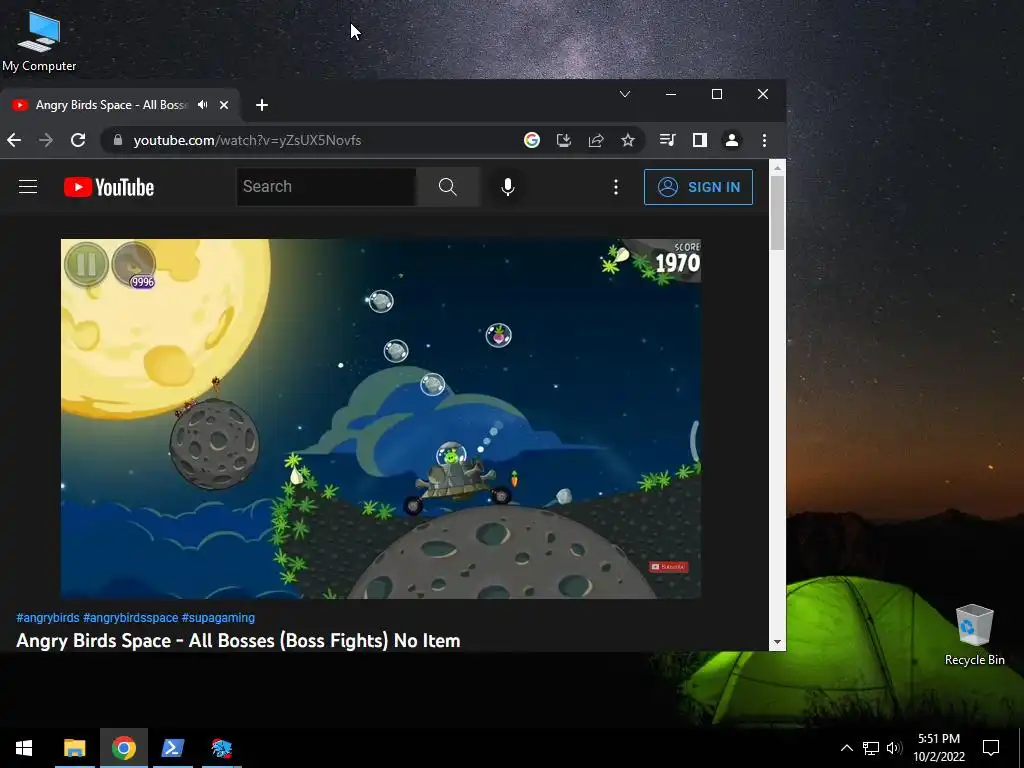Viewport: 1024px width, 768px height.
Task: Click the Chrome taskbar icon
Action: [x=123, y=748]
